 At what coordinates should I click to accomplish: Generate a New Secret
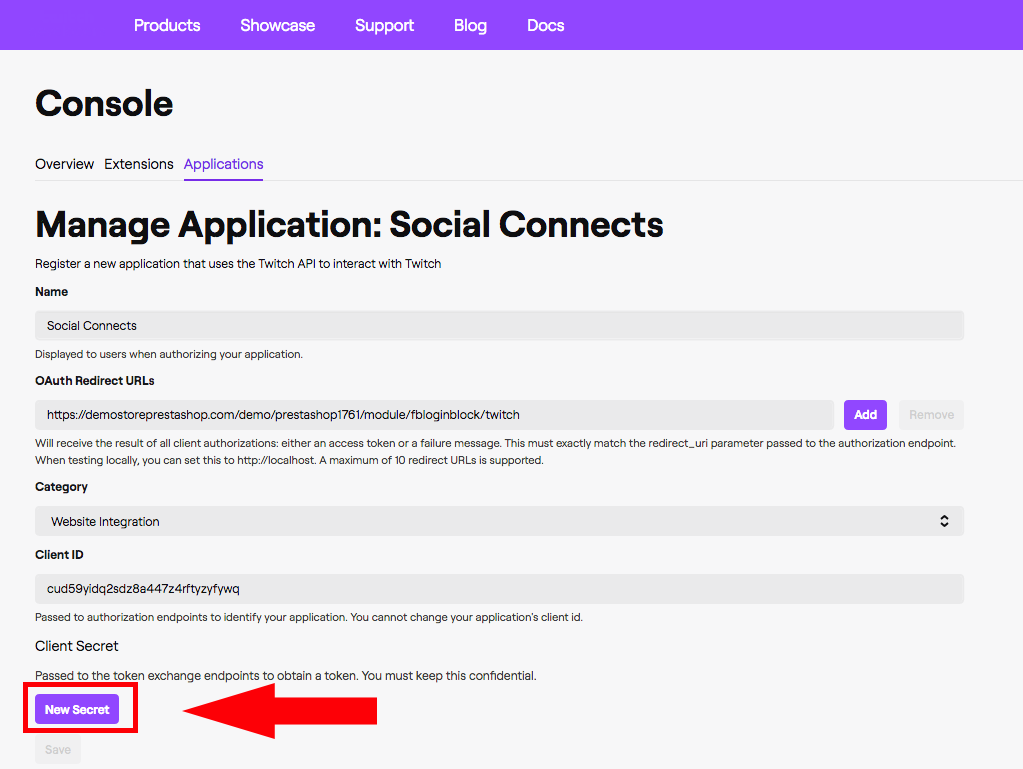(77, 710)
